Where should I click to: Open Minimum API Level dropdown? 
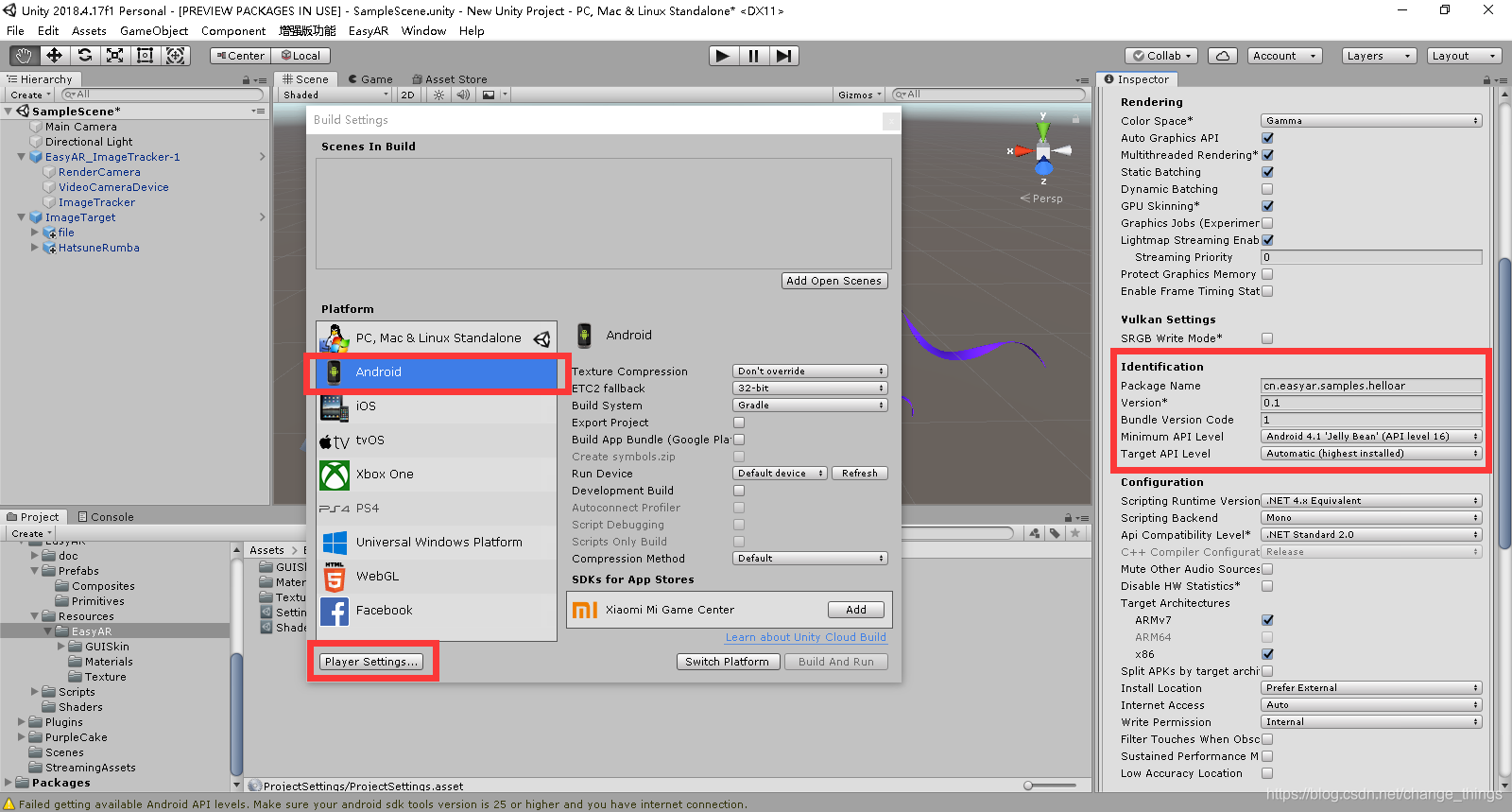tap(1371, 437)
